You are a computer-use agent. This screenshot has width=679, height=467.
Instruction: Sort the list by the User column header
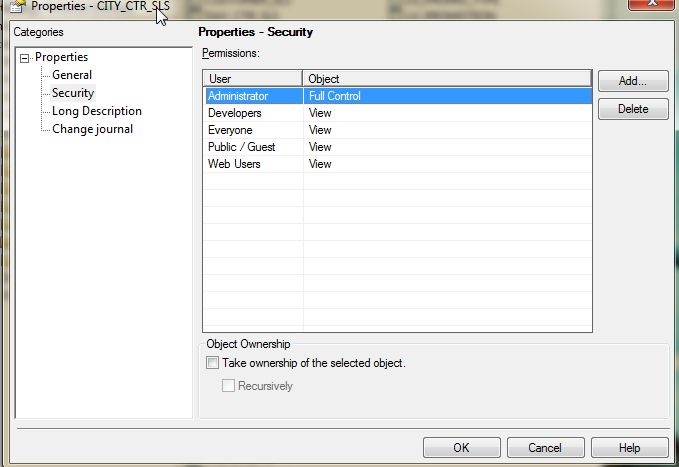pos(253,79)
